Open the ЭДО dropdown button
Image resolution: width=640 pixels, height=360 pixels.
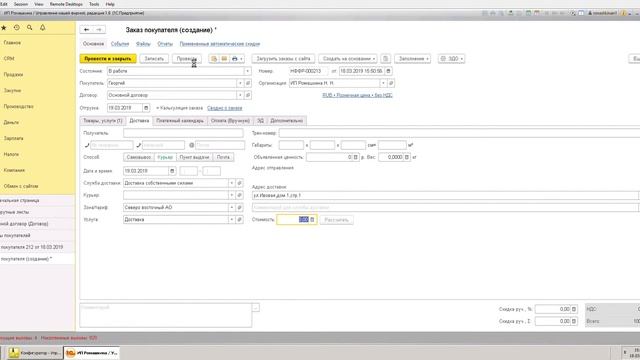point(451,59)
